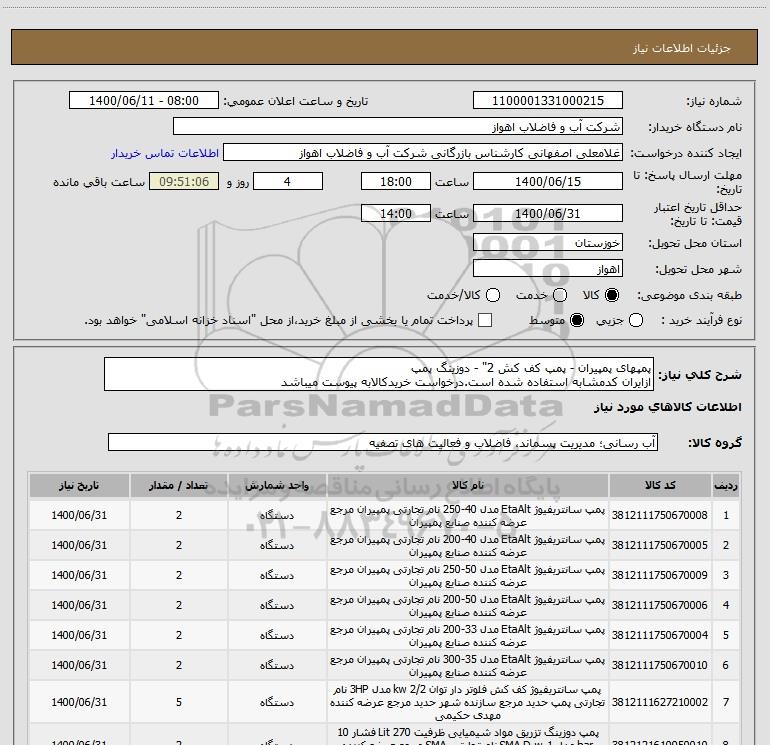Click the EtaAlt 200-50 pump name in row 4
Image resolution: width=770 pixels, height=745 pixels.
pyautogui.click(x=468, y=606)
